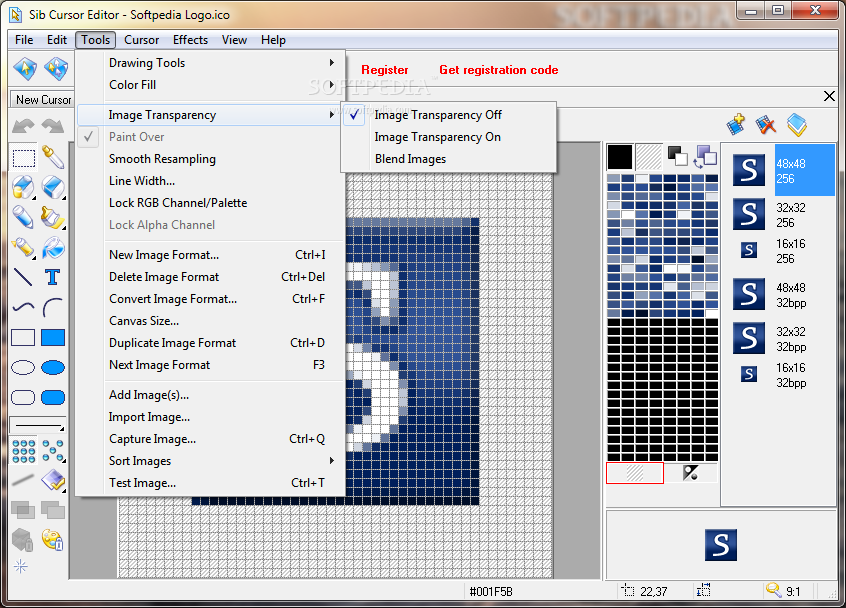846x608 pixels.
Task: Select the empty rectangle tool
Action: coord(23,338)
